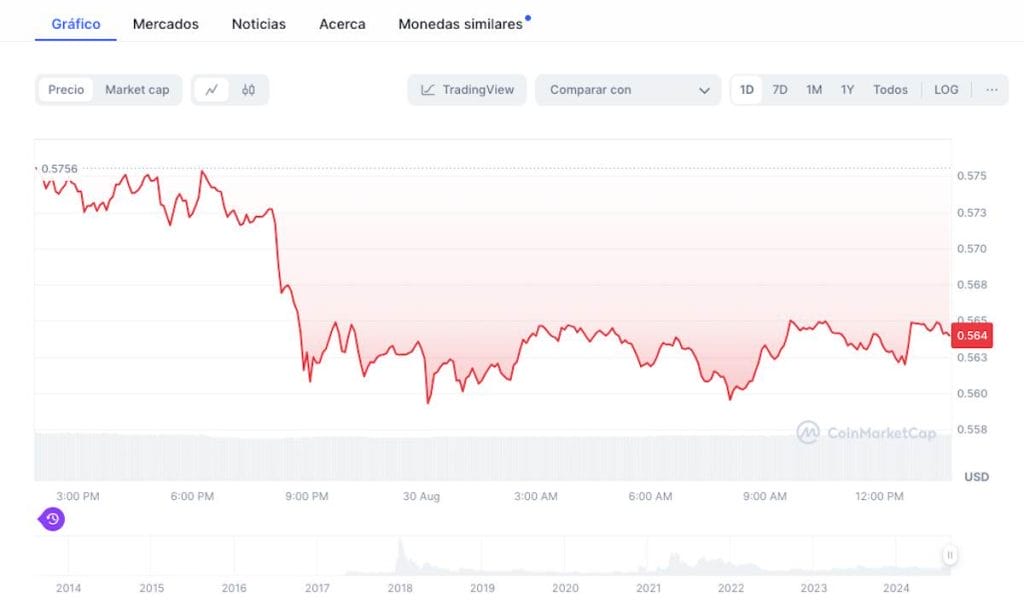Show all-time data with Todos
The image size is (1024, 616).
[x=890, y=90]
